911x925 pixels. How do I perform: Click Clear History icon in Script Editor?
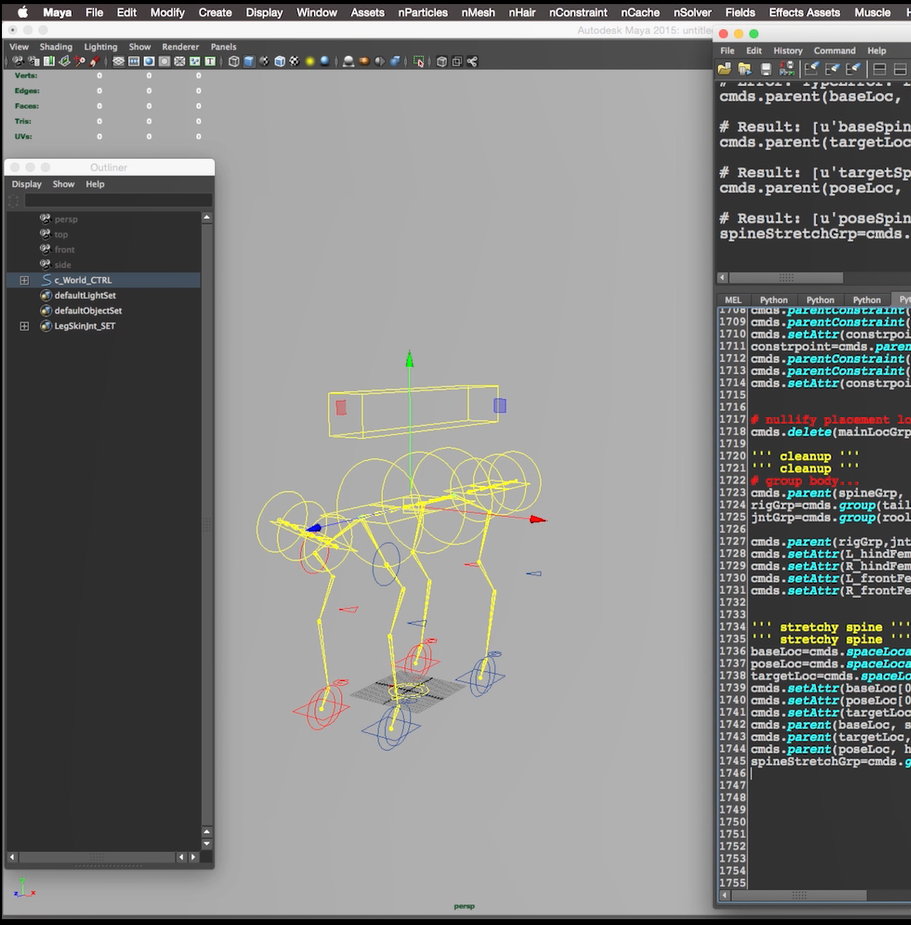812,70
